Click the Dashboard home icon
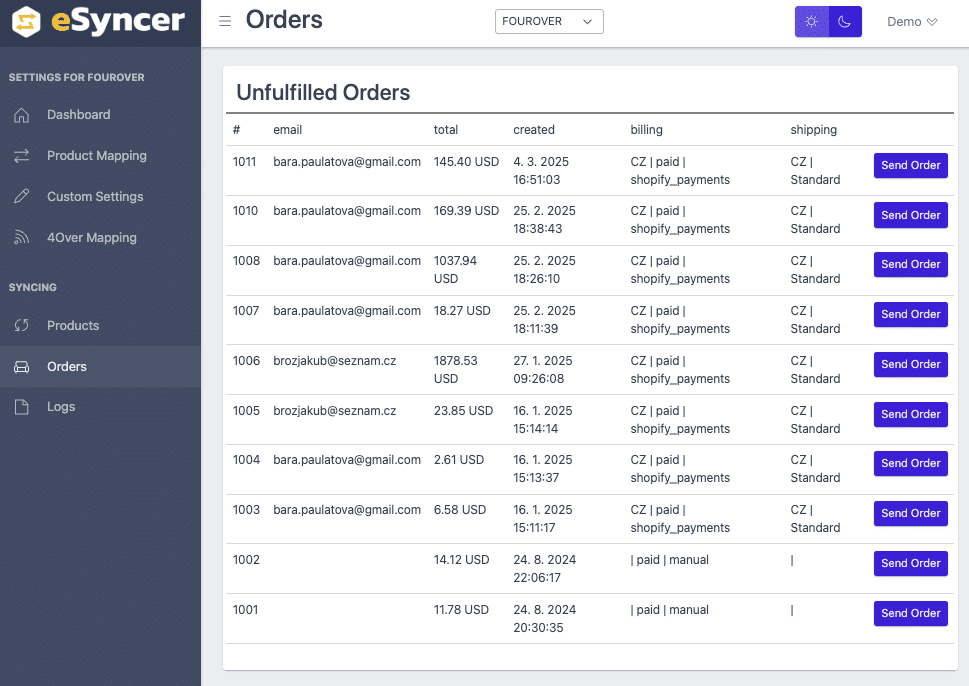The width and height of the screenshot is (969, 686). (x=22, y=115)
